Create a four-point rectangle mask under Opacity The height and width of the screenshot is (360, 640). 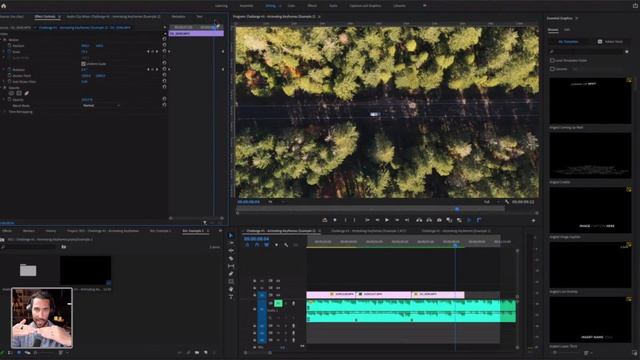click(x=19, y=93)
